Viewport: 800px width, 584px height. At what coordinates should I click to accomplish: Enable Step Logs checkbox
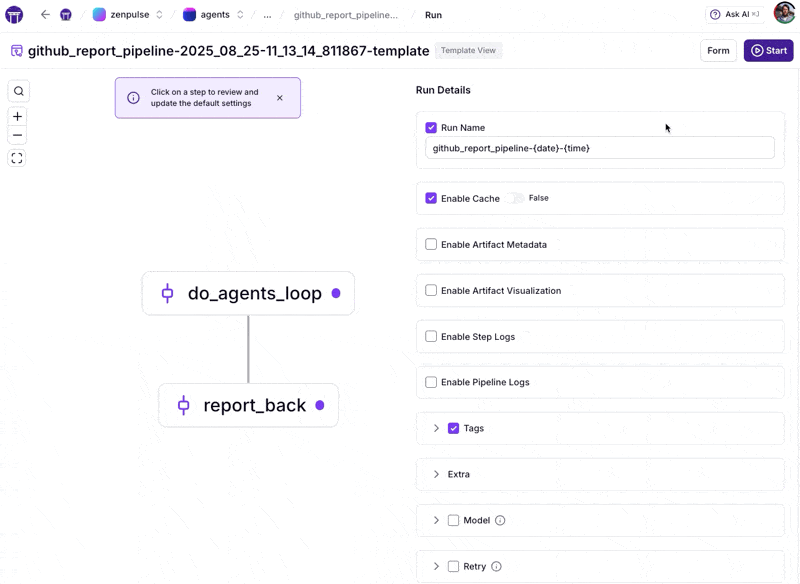coord(431,336)
